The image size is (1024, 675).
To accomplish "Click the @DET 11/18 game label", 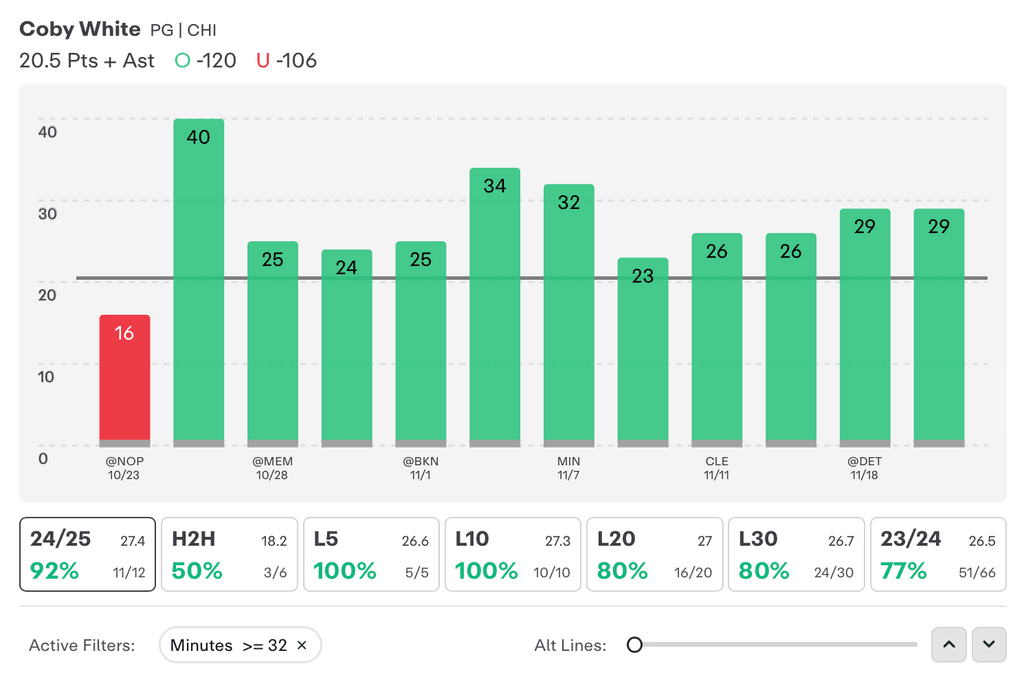I will click(x=865, y=468).
